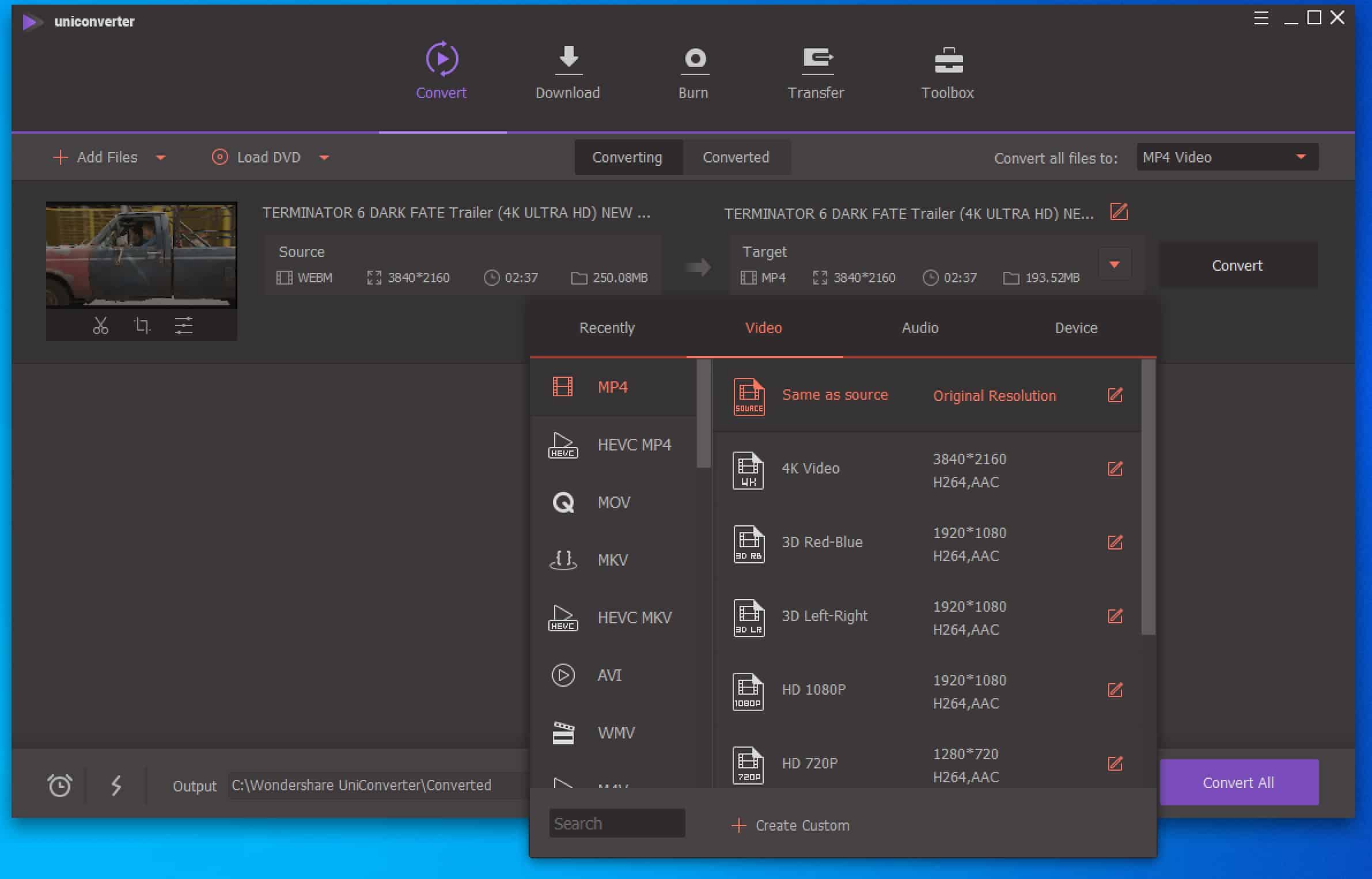Click the Add Files button

pyautogui.click(x=96, y=157)
